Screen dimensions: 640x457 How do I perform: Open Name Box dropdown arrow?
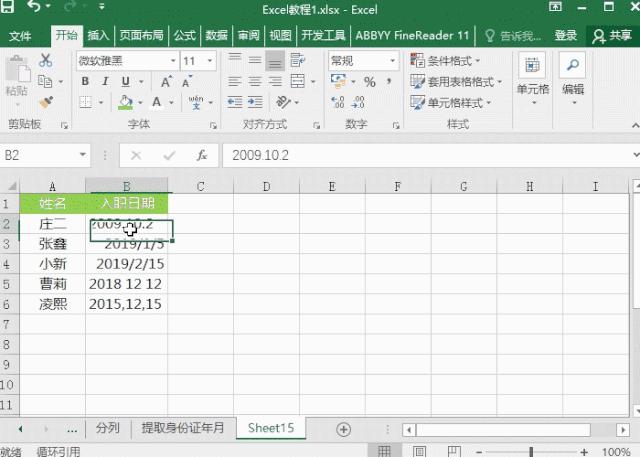[x=83, y=155]
